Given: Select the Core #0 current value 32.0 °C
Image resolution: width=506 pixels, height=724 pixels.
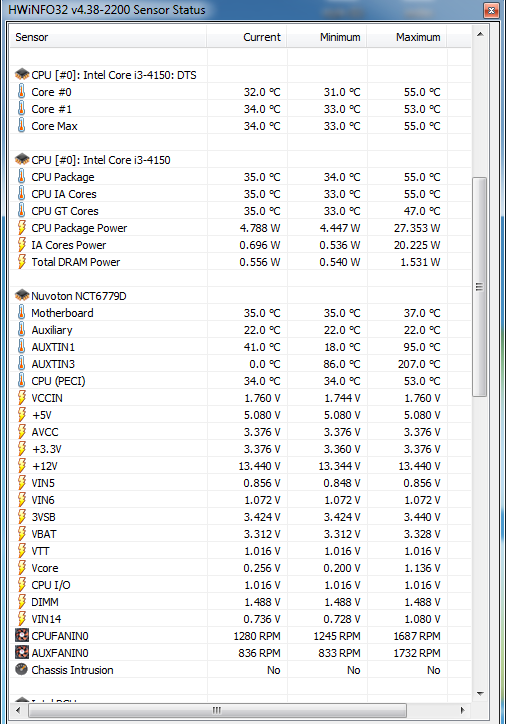Looking at the screenshot, I should click(x=262, y=92).
